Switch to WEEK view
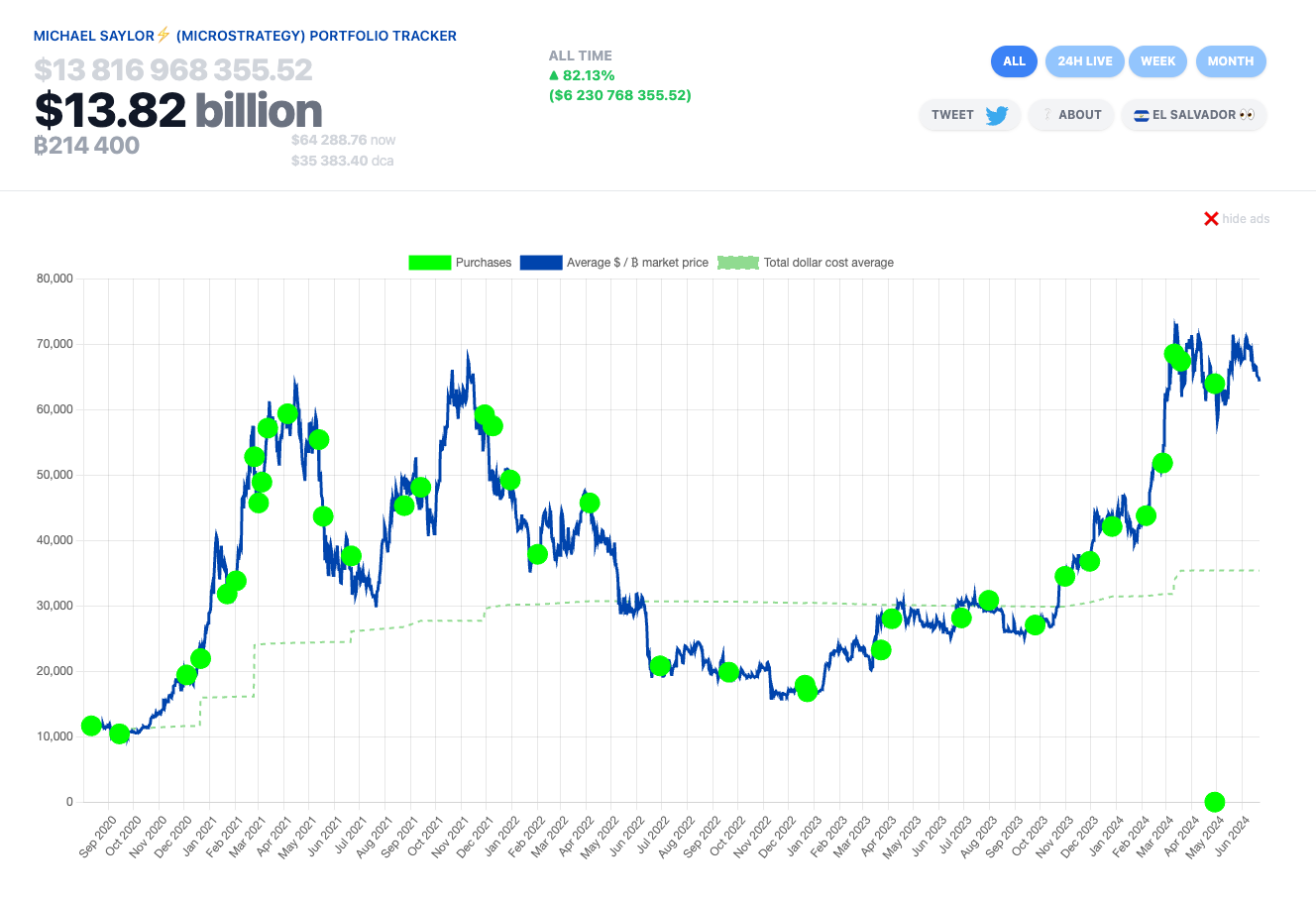The height and width of the screenshot is (902, 1316). [1157, 61]
